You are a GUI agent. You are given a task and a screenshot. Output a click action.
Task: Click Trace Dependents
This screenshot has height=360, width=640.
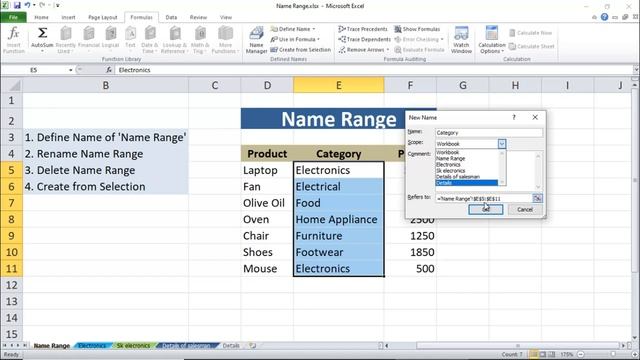(x=364, y=39)
